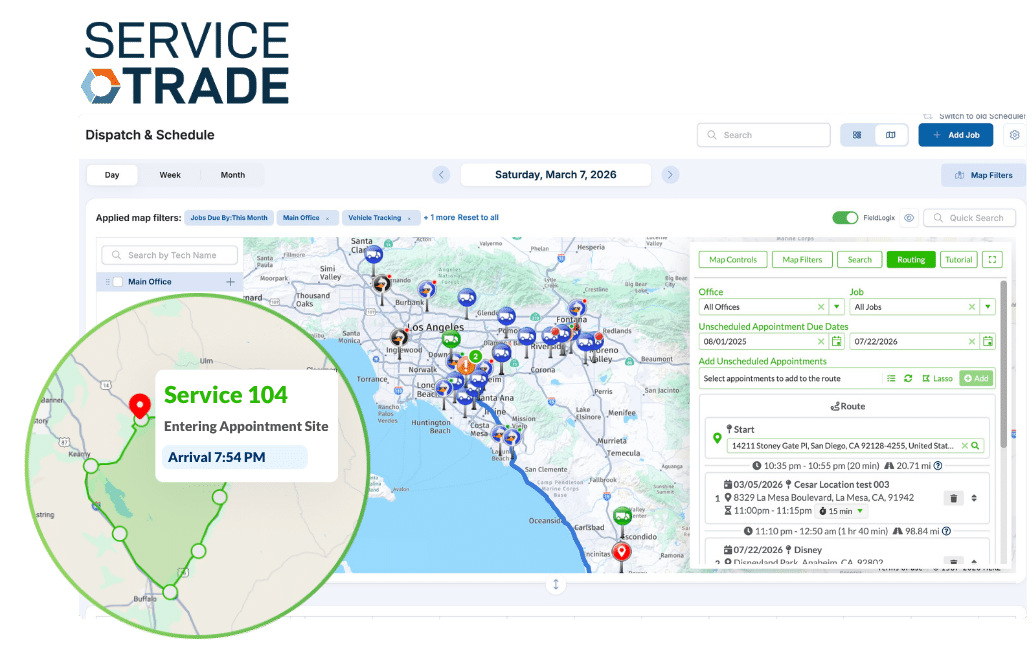The image size is (1036, 658).
Task: Click the green cluster marker labeled 2
Action: click(x=475, y=357)
